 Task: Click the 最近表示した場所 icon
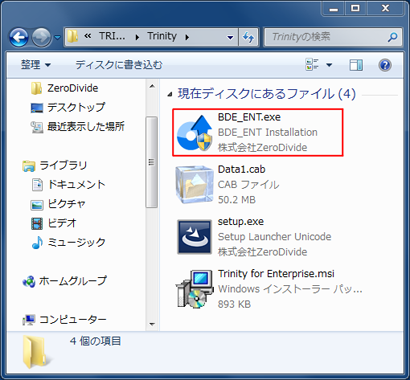37,127
